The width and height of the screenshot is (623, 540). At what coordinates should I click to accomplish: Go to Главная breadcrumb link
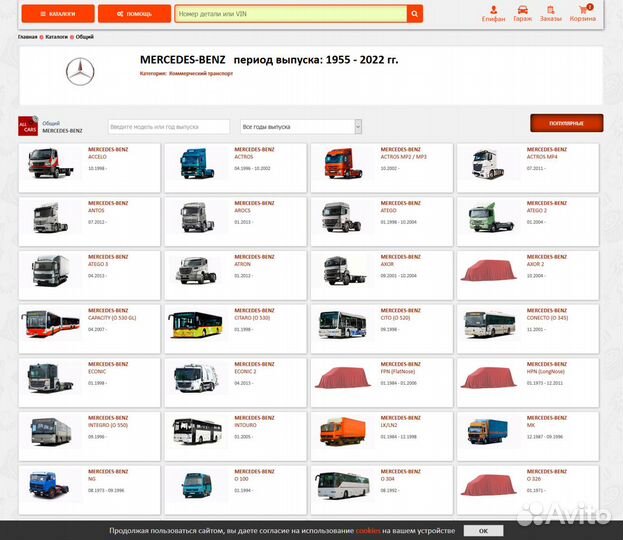27,37
